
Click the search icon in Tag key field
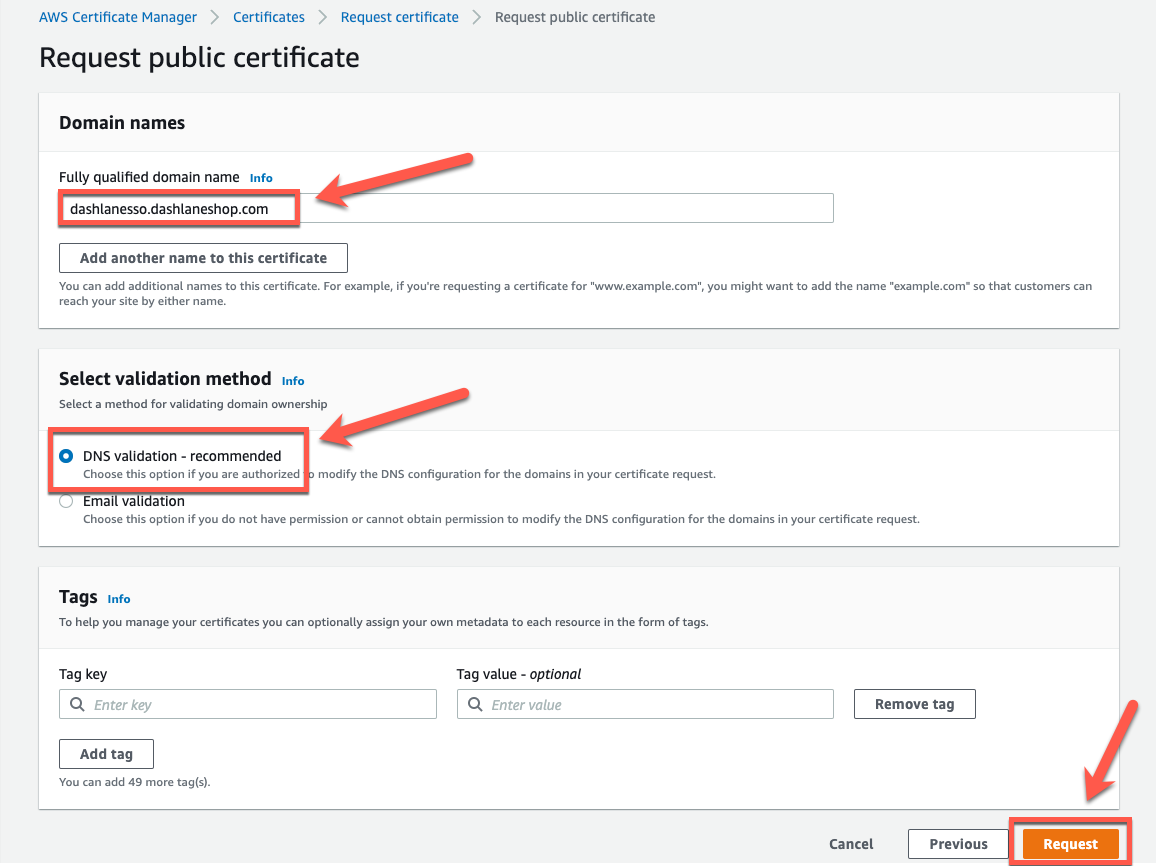[77, 705]
